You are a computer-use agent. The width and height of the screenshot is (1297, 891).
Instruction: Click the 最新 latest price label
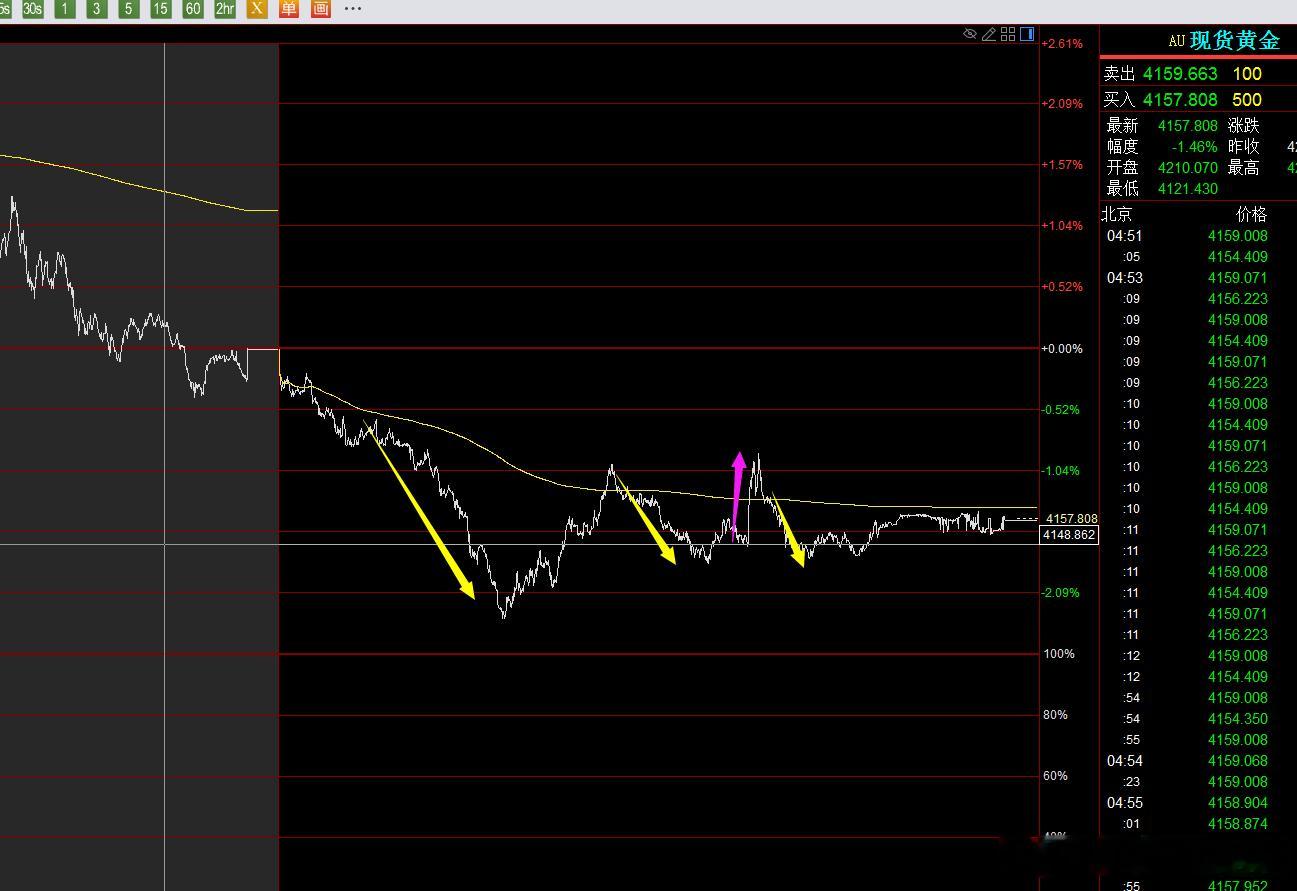1122,126
